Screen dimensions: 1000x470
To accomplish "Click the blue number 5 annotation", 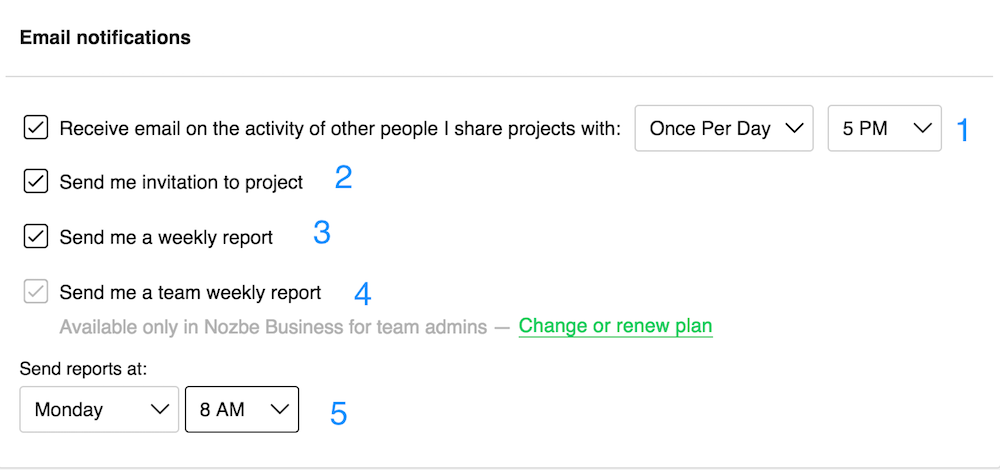I will [339, 413].
